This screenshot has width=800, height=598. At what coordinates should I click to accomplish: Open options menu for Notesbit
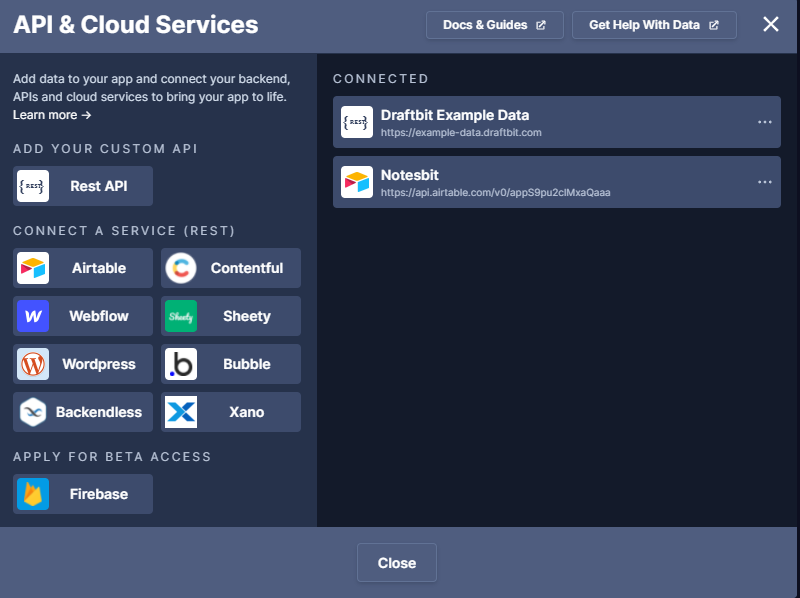(x=764, y=182)
